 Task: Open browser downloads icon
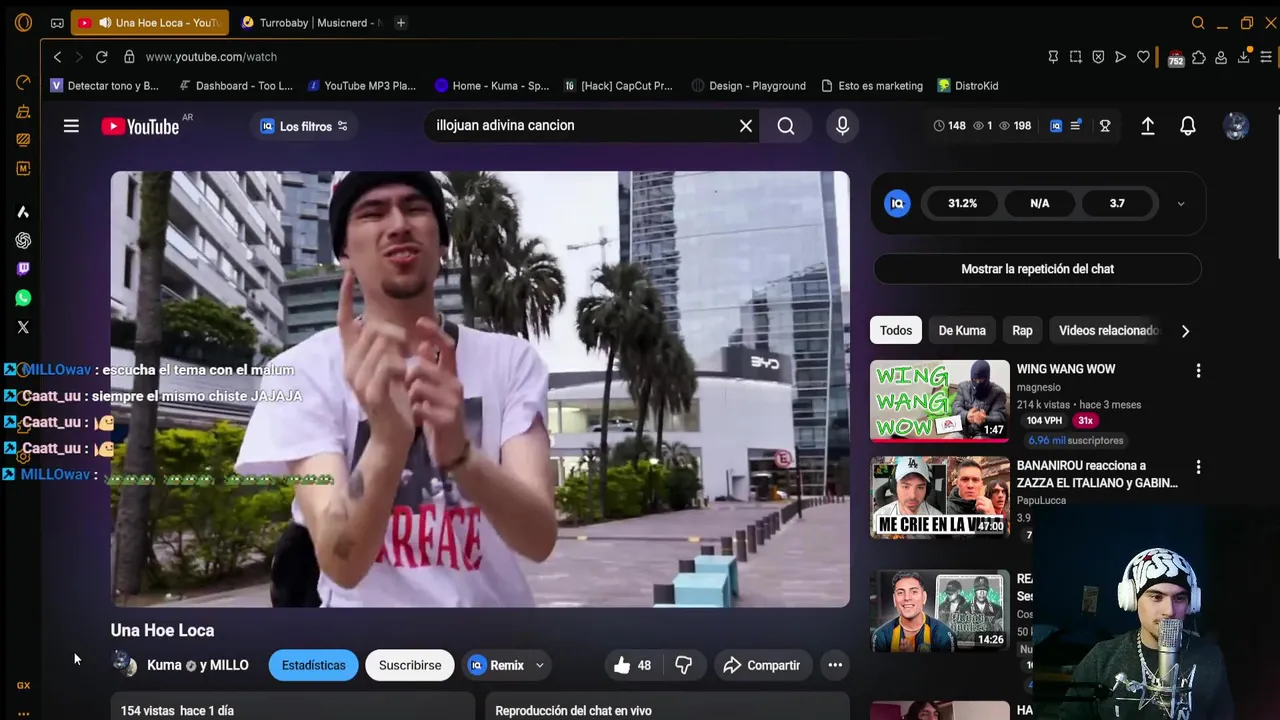pyautogui.click(x=1243, y=57)
